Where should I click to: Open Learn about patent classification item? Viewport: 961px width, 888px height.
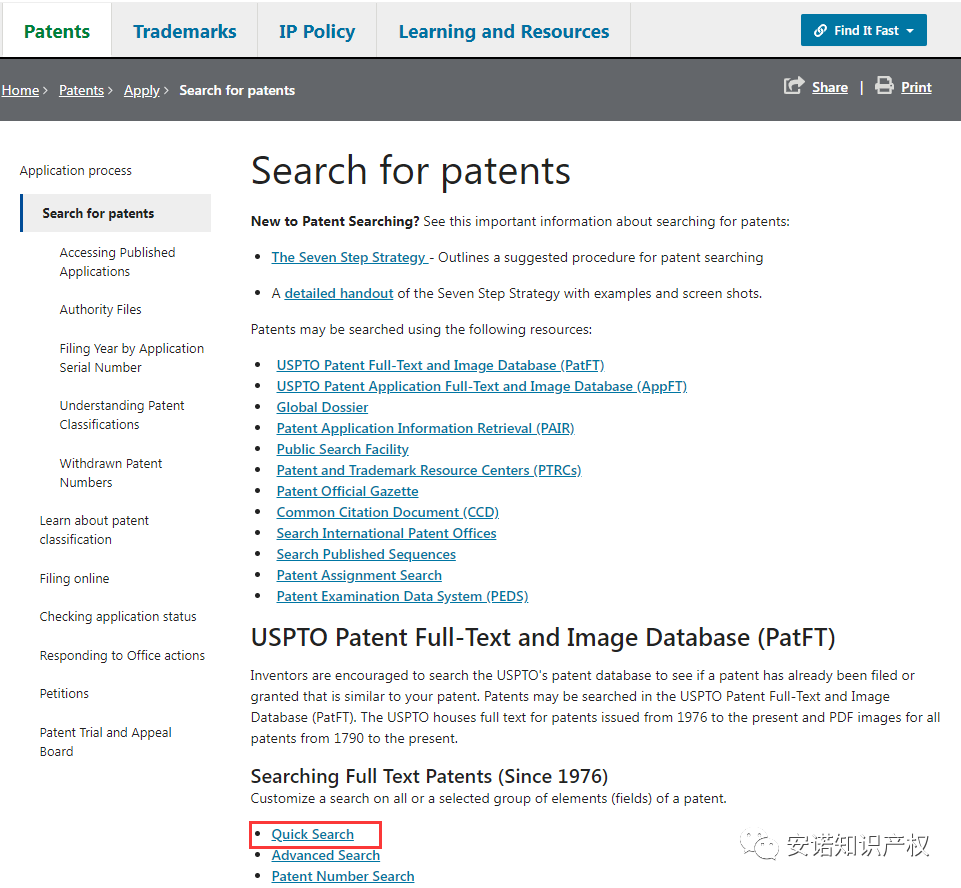[x=94, y=529]
